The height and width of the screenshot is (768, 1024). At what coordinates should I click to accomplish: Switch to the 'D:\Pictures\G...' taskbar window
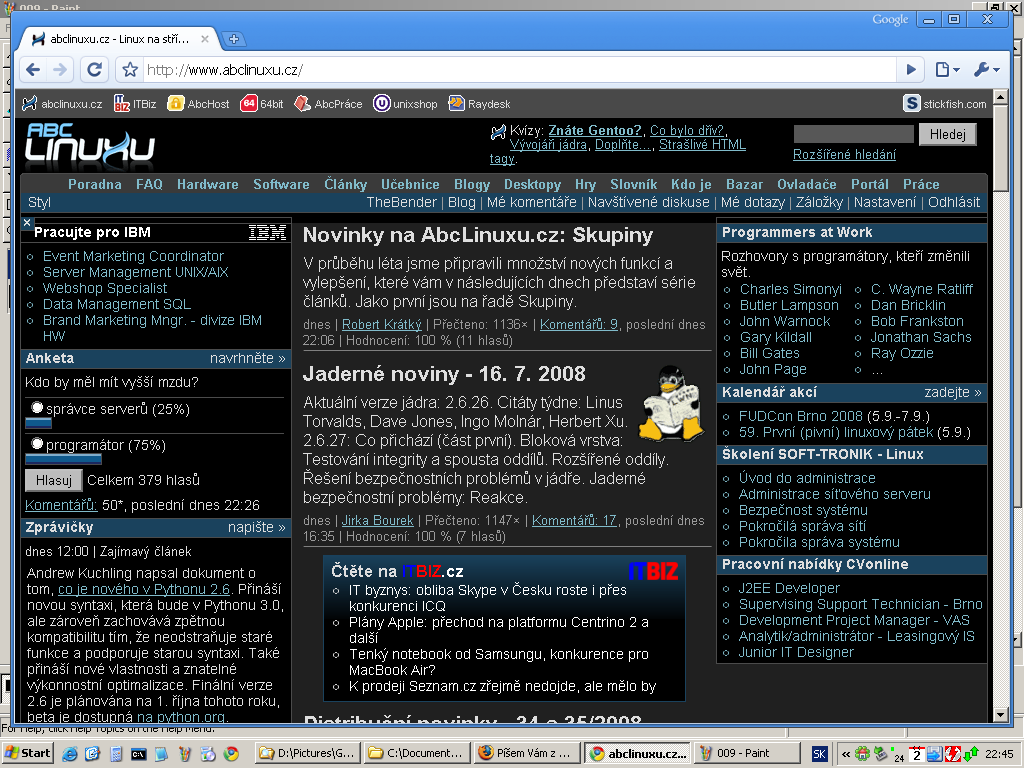click(x=307, y=754)
